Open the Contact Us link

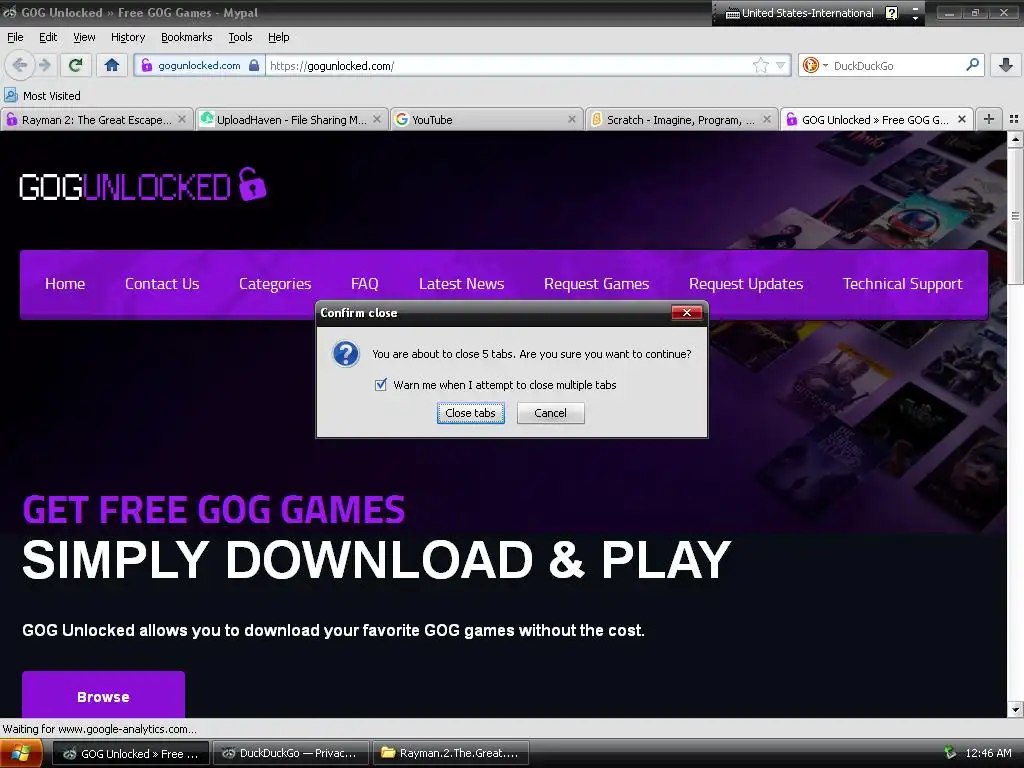[162, 283]
